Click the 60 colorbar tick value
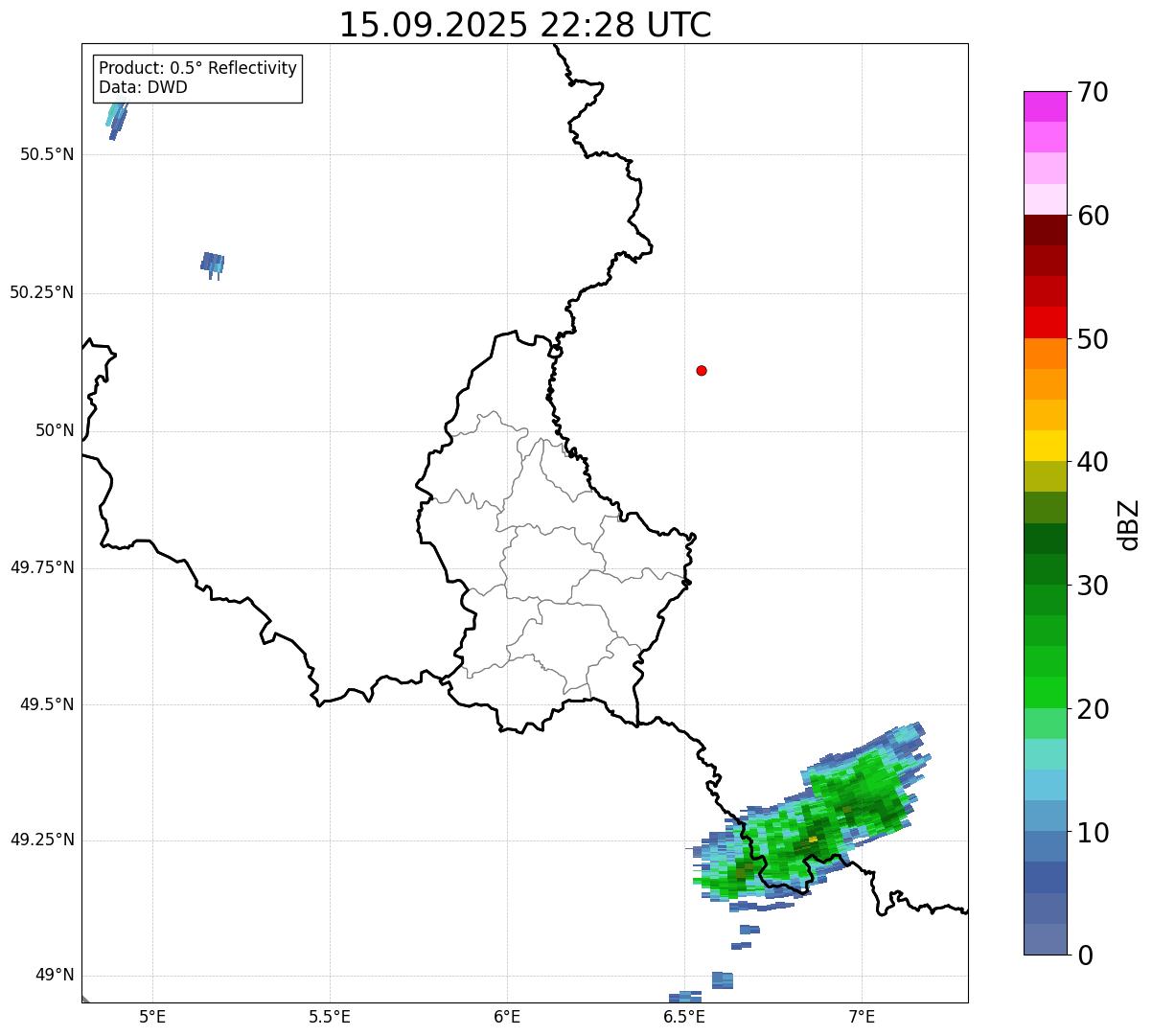The height and width of the screenshot is (1036, 1152). [1093, 216]
